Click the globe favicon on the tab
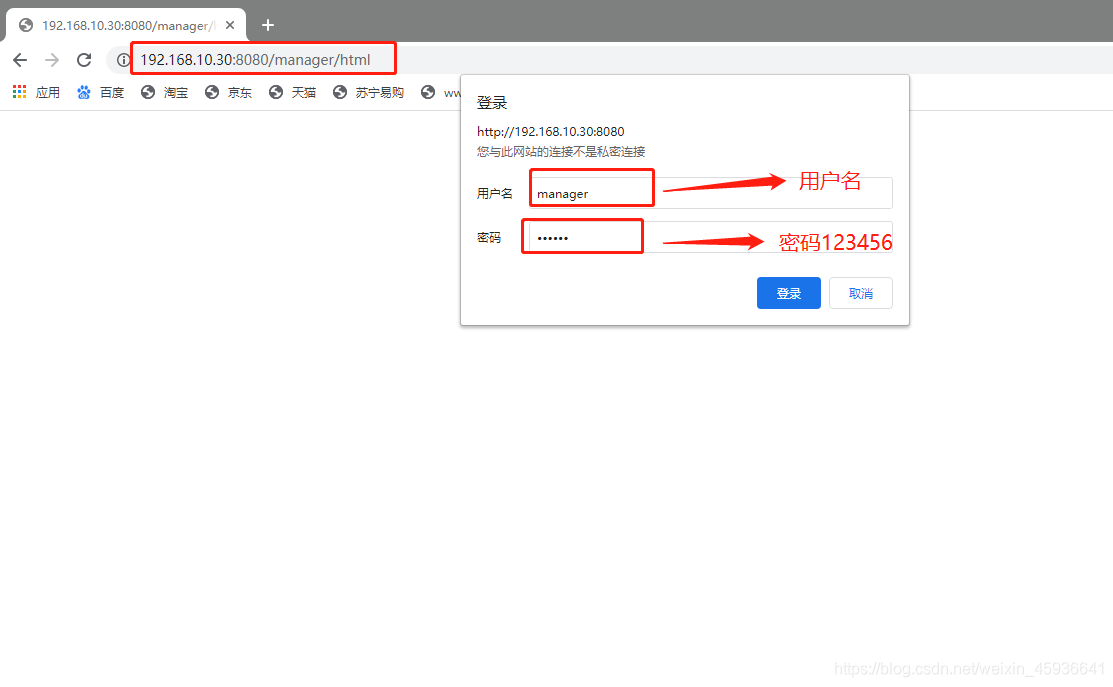 (26, 25)
